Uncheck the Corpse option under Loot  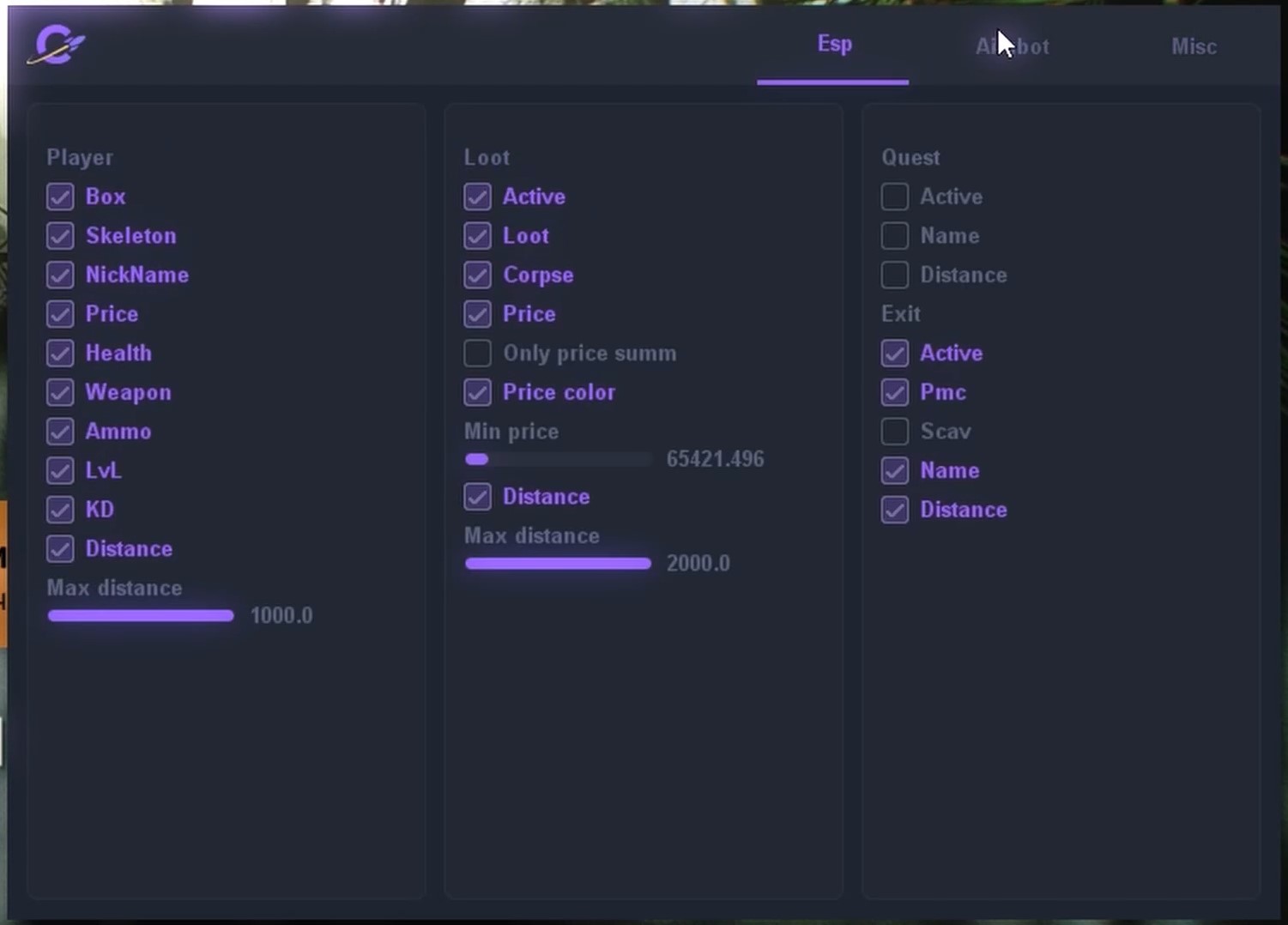(x=478, y=275)
